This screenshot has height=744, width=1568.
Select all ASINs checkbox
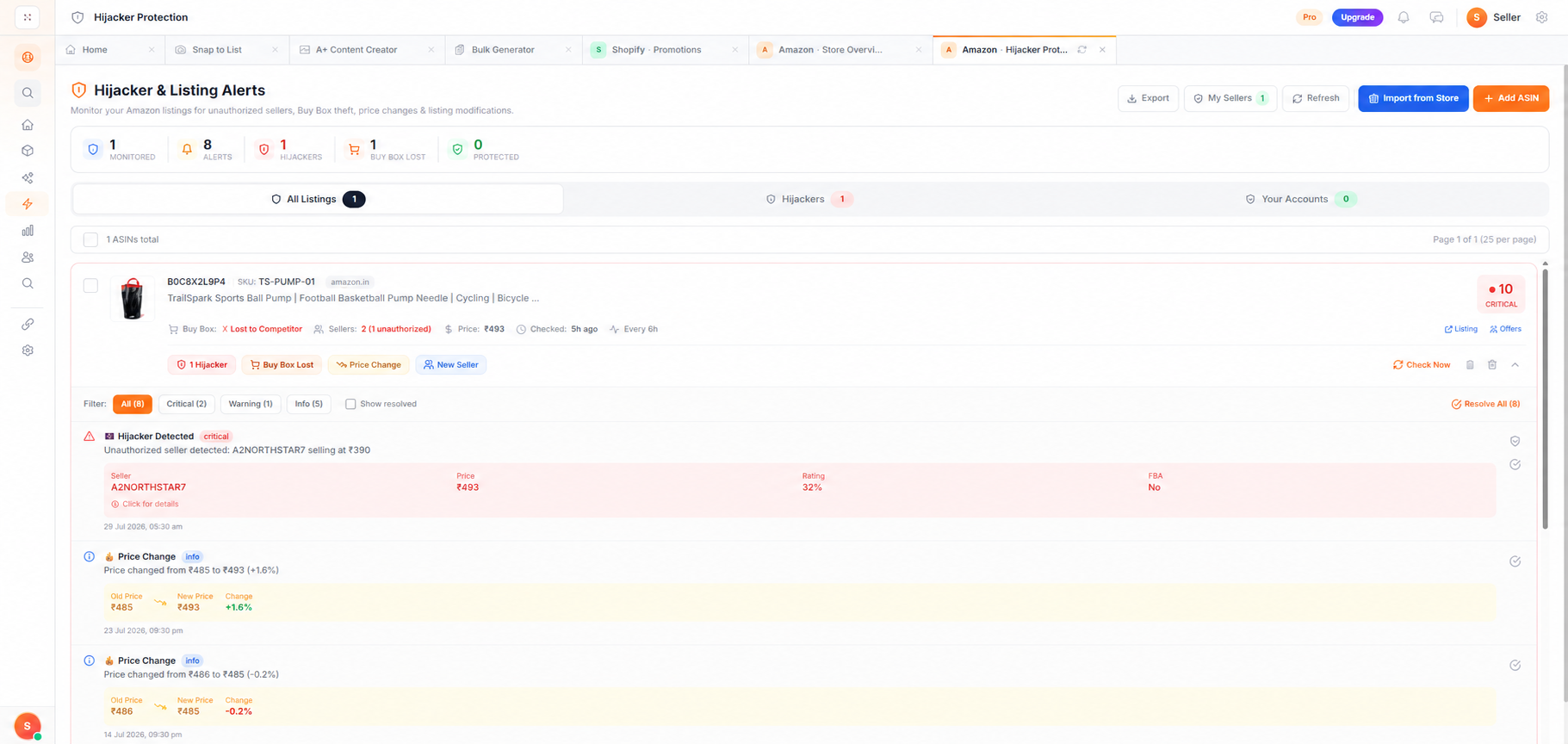90,240
